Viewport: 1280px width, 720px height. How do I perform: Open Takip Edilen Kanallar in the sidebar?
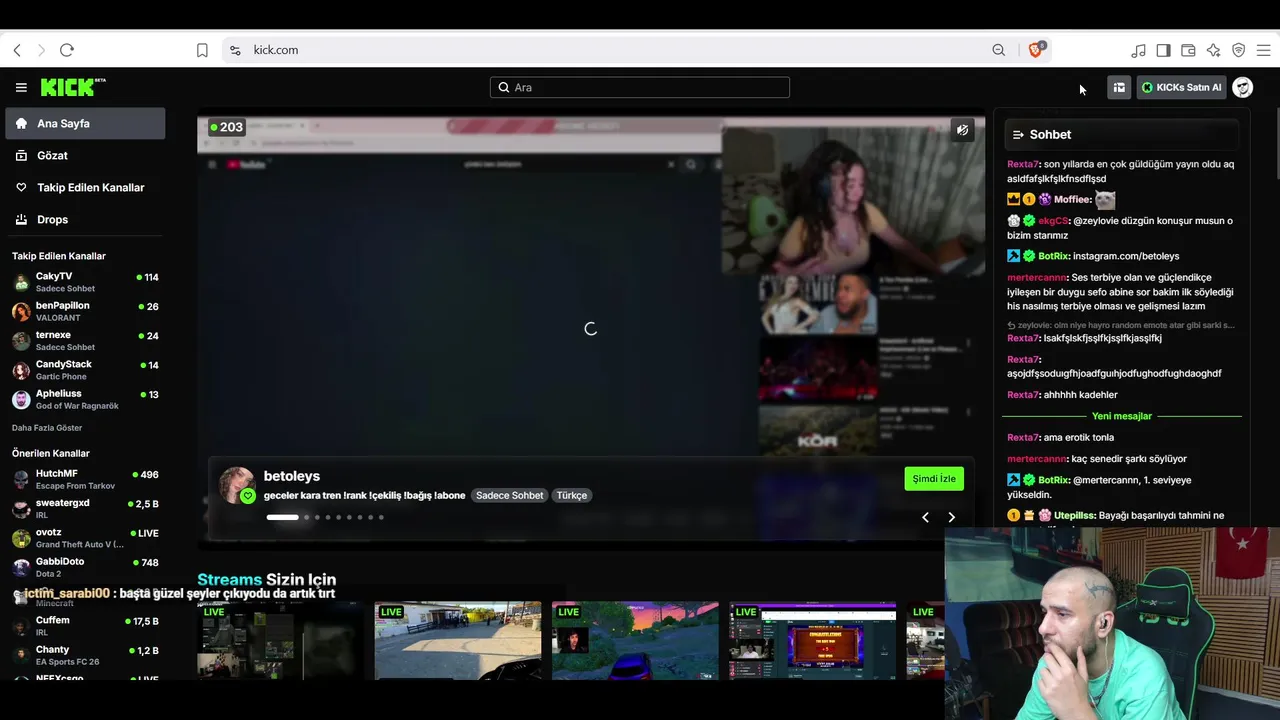pos(85,188)
